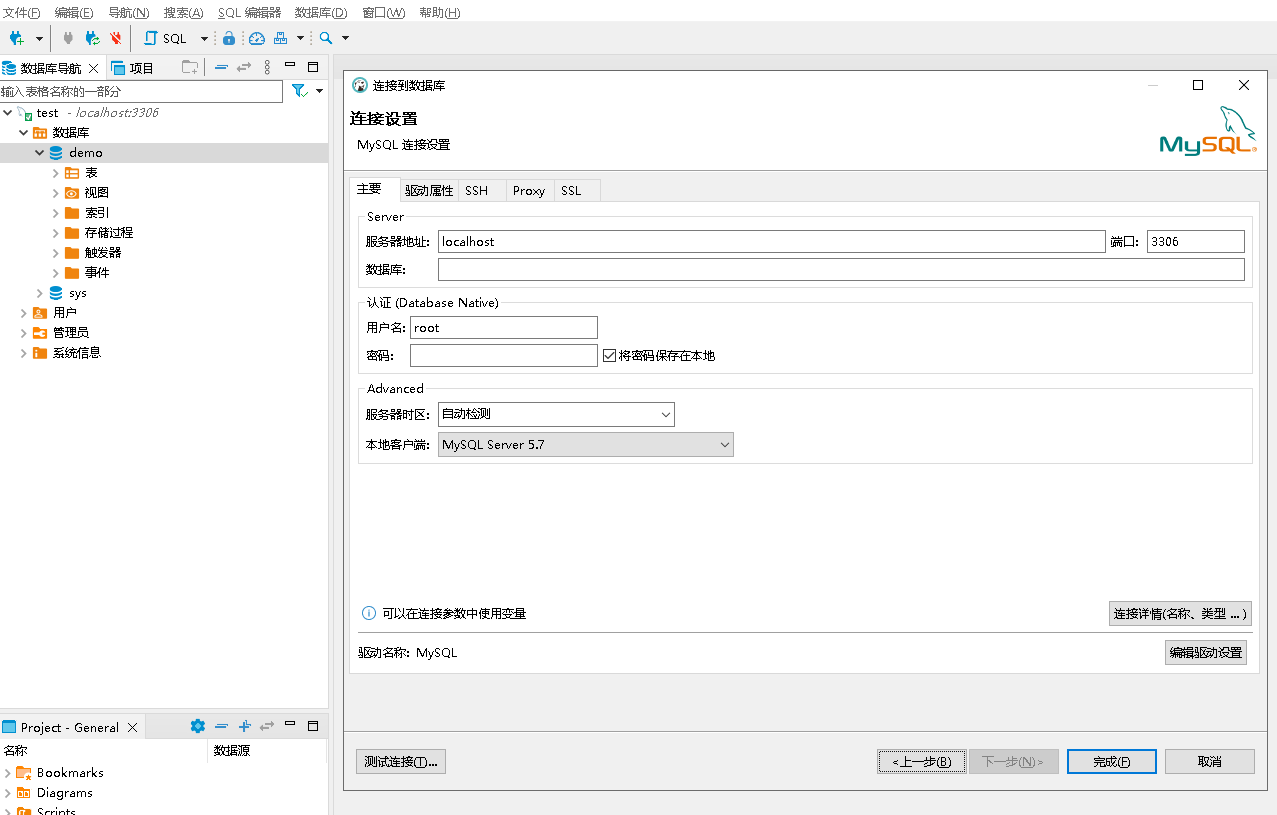
Task: Click the empty 数据库 name field
Action: [x=841, y=269]
